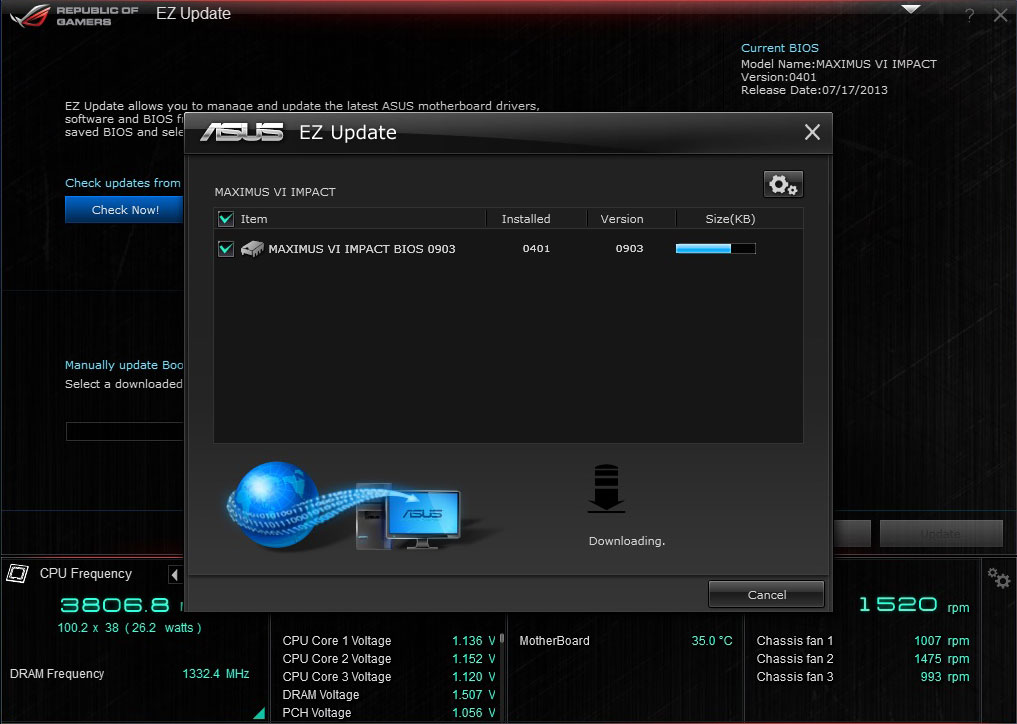Click the 1520 rpm fan speed value
Image resolution: width=1017 pixels, height=724 pixels.
click(898, 605)
